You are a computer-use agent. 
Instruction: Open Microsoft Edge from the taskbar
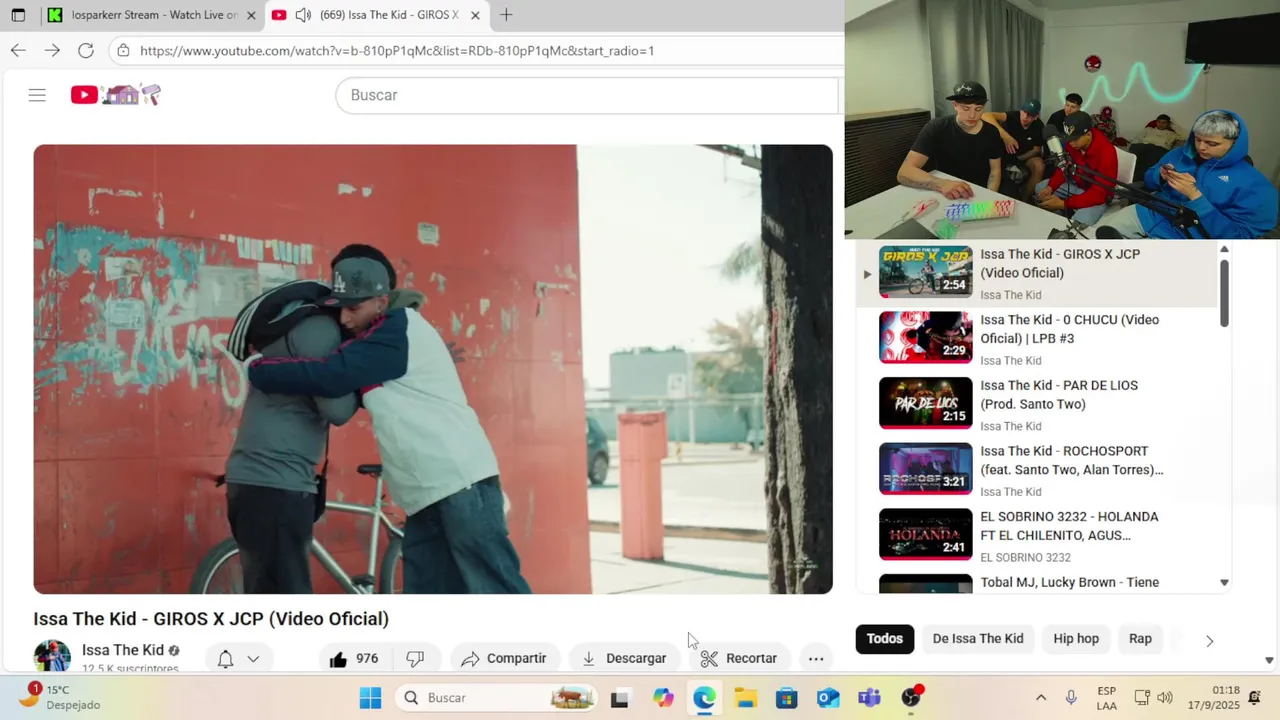coord(704,698)
